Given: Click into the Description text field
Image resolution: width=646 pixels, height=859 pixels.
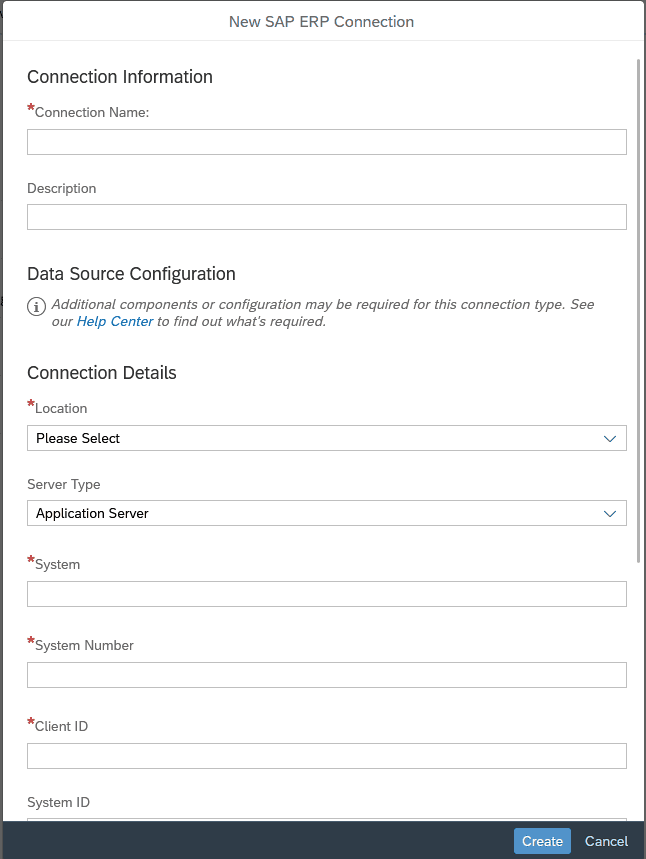Looking at the screenshot, I should pyautogui.click(x=326, y=217).
